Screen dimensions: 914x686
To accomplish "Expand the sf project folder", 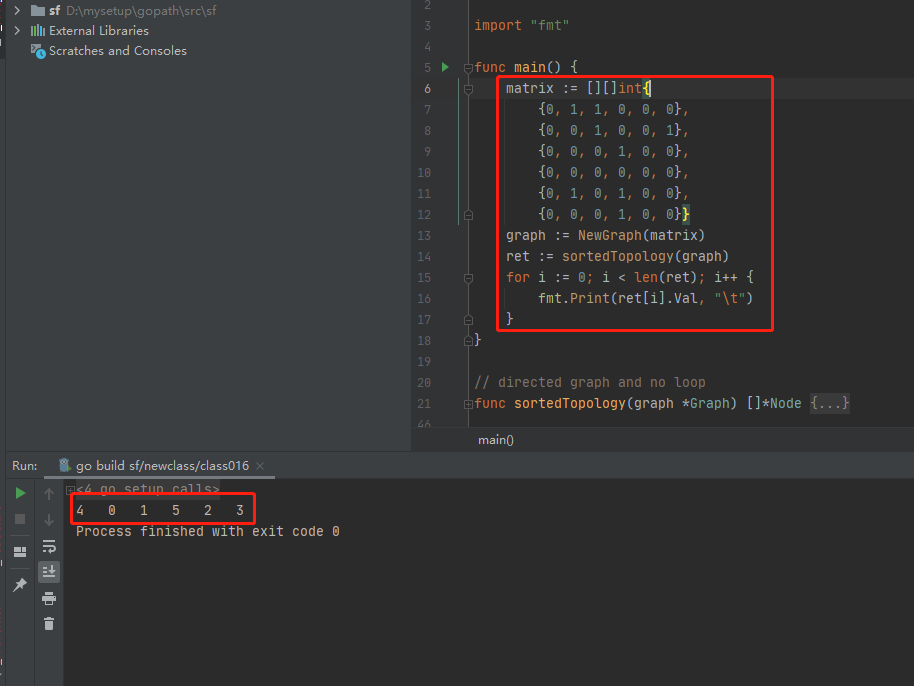I will [x=17, y=10].
